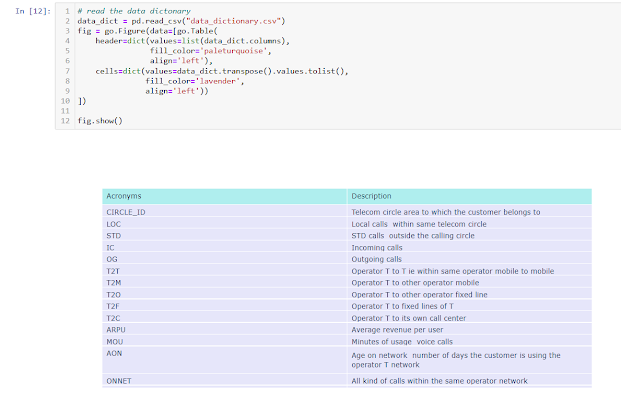Screen dimensions: 621x394
Task: Click the Description column header
Action: point(469,196)
